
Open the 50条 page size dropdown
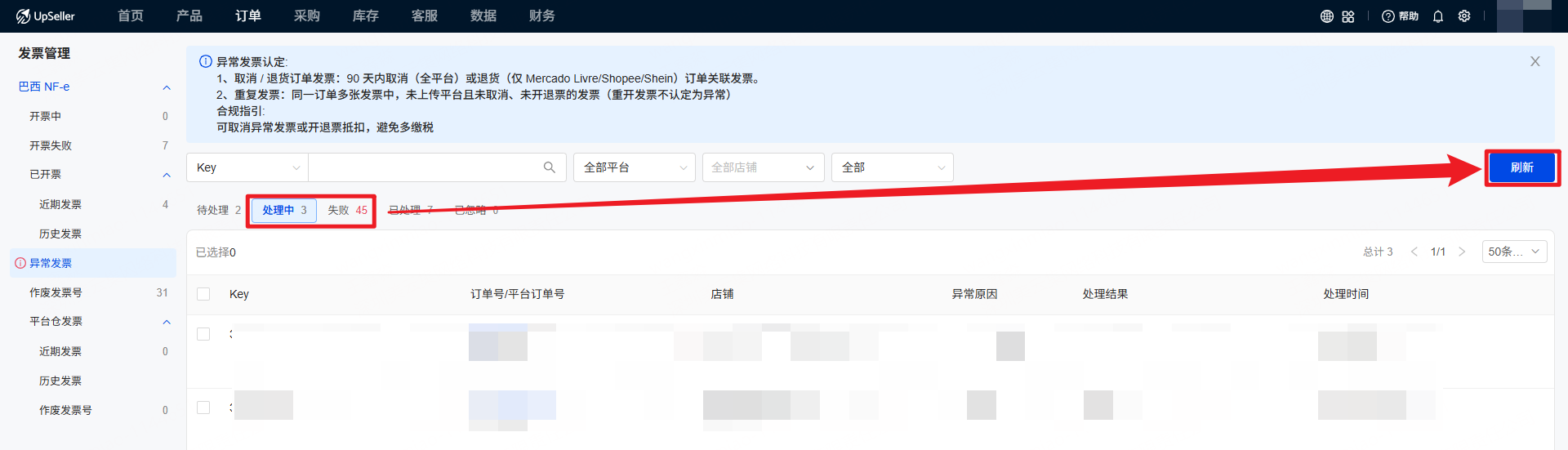[x=1514, y=252]
